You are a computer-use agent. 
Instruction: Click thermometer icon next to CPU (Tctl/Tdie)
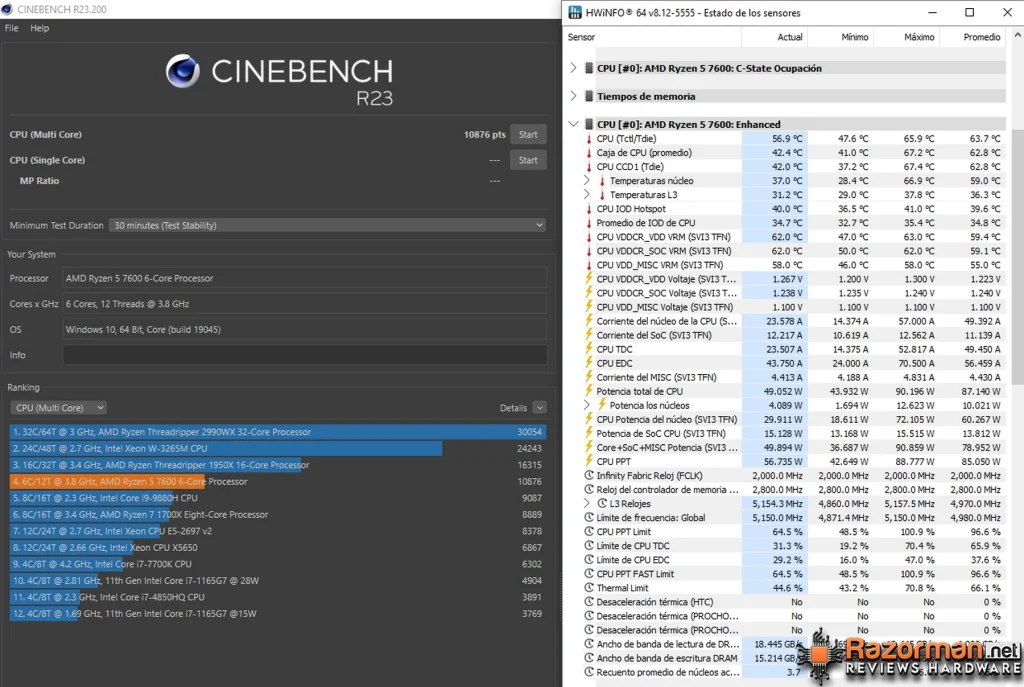click(588, 138)
